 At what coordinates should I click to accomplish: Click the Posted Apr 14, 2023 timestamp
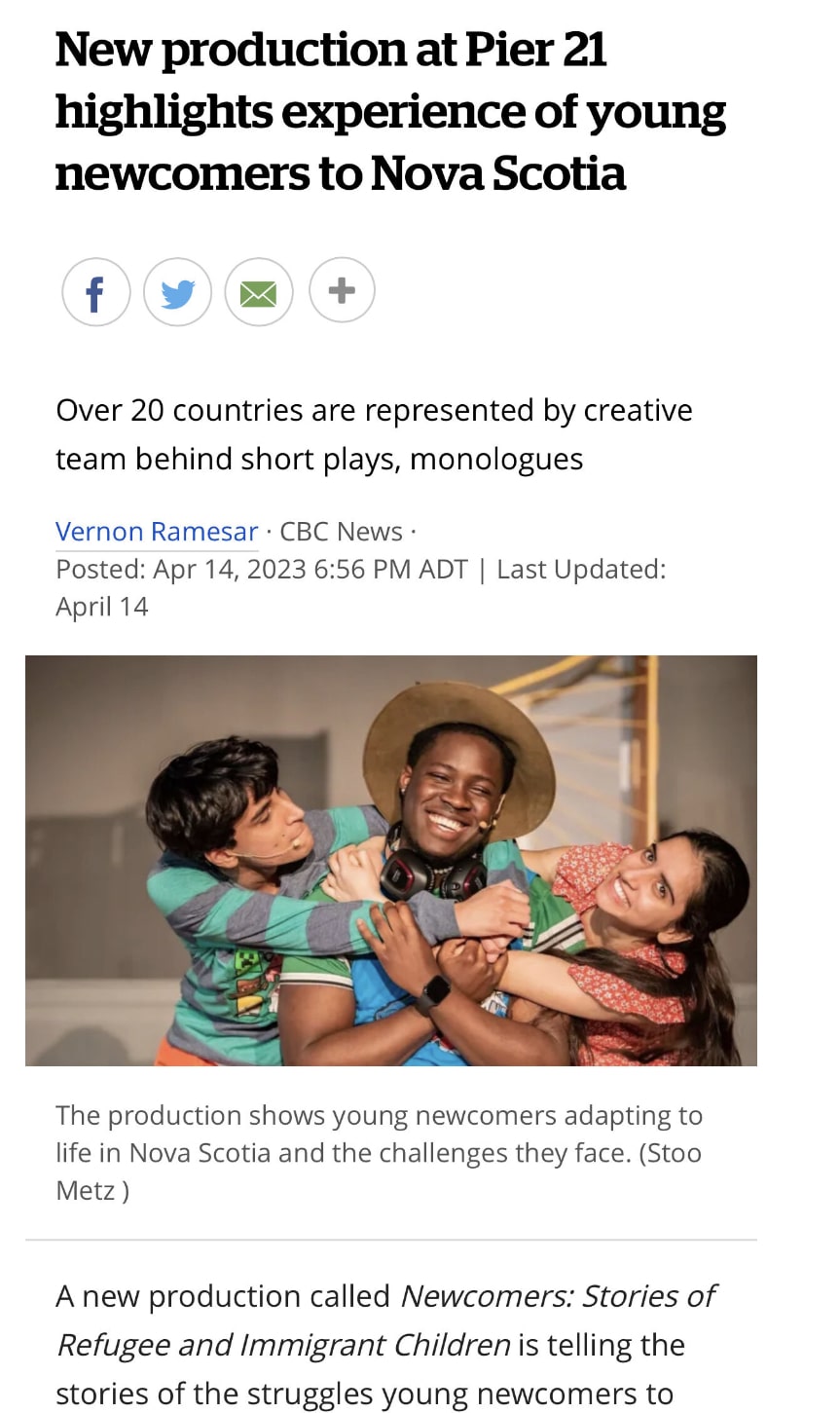[x=261, y=569]
